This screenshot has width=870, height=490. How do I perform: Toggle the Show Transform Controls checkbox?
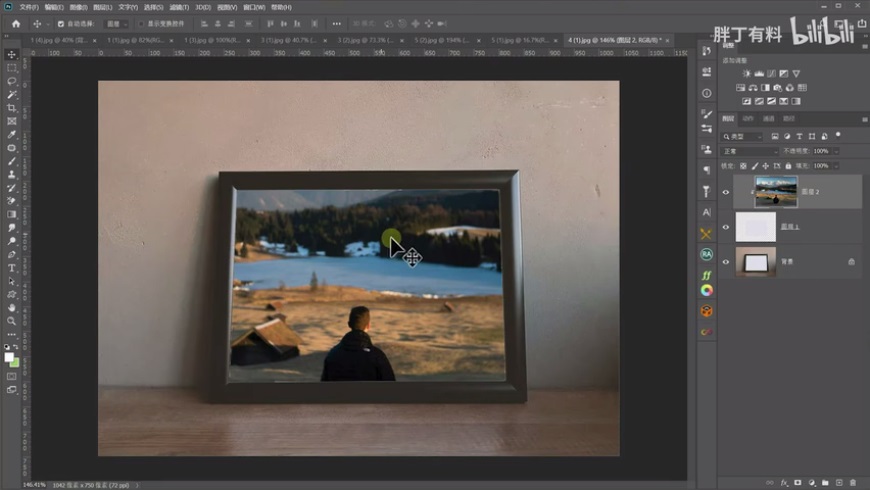[x=141, y=24]
